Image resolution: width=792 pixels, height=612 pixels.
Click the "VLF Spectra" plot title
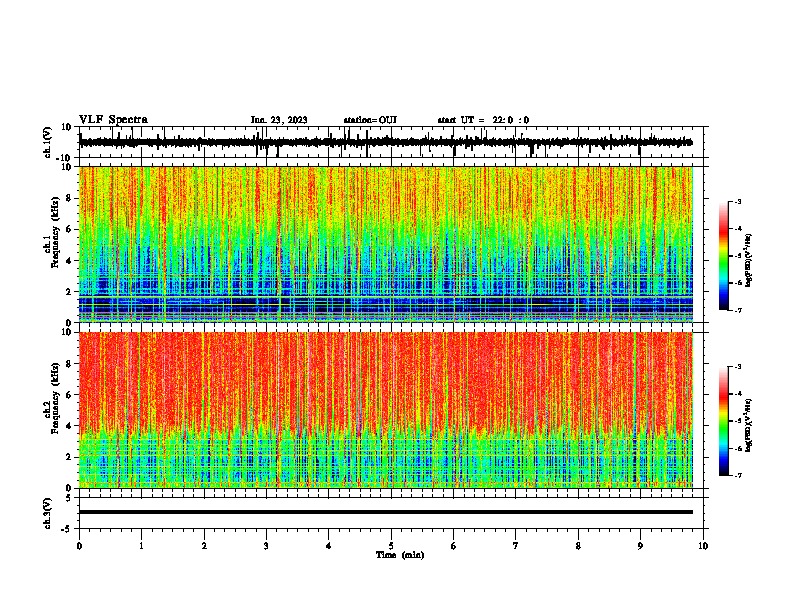(x=113, y=120)
